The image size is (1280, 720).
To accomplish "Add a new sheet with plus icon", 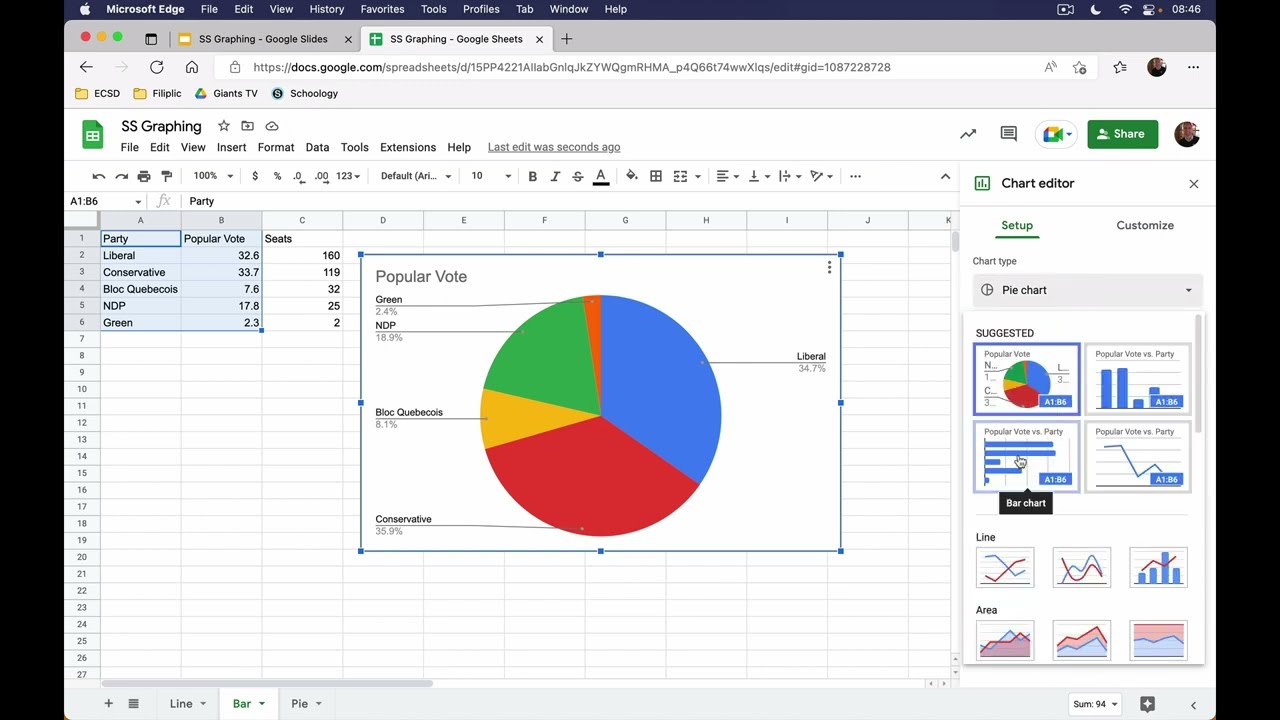I will coord(109,704).
